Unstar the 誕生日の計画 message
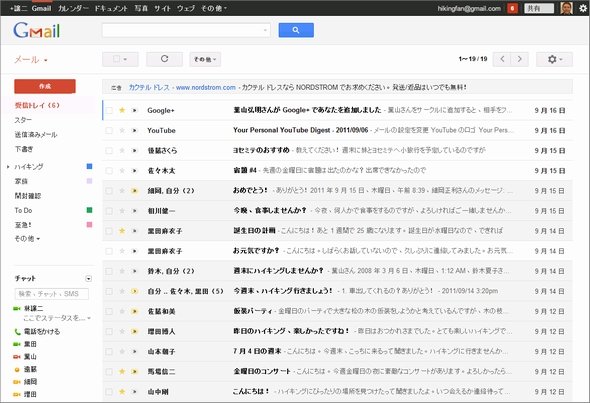 [122, 231]
